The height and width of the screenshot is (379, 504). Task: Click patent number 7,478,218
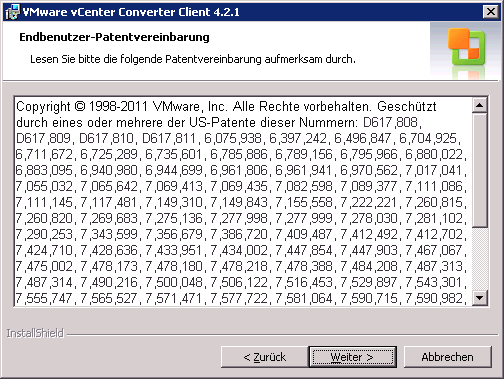pos(239,266)
